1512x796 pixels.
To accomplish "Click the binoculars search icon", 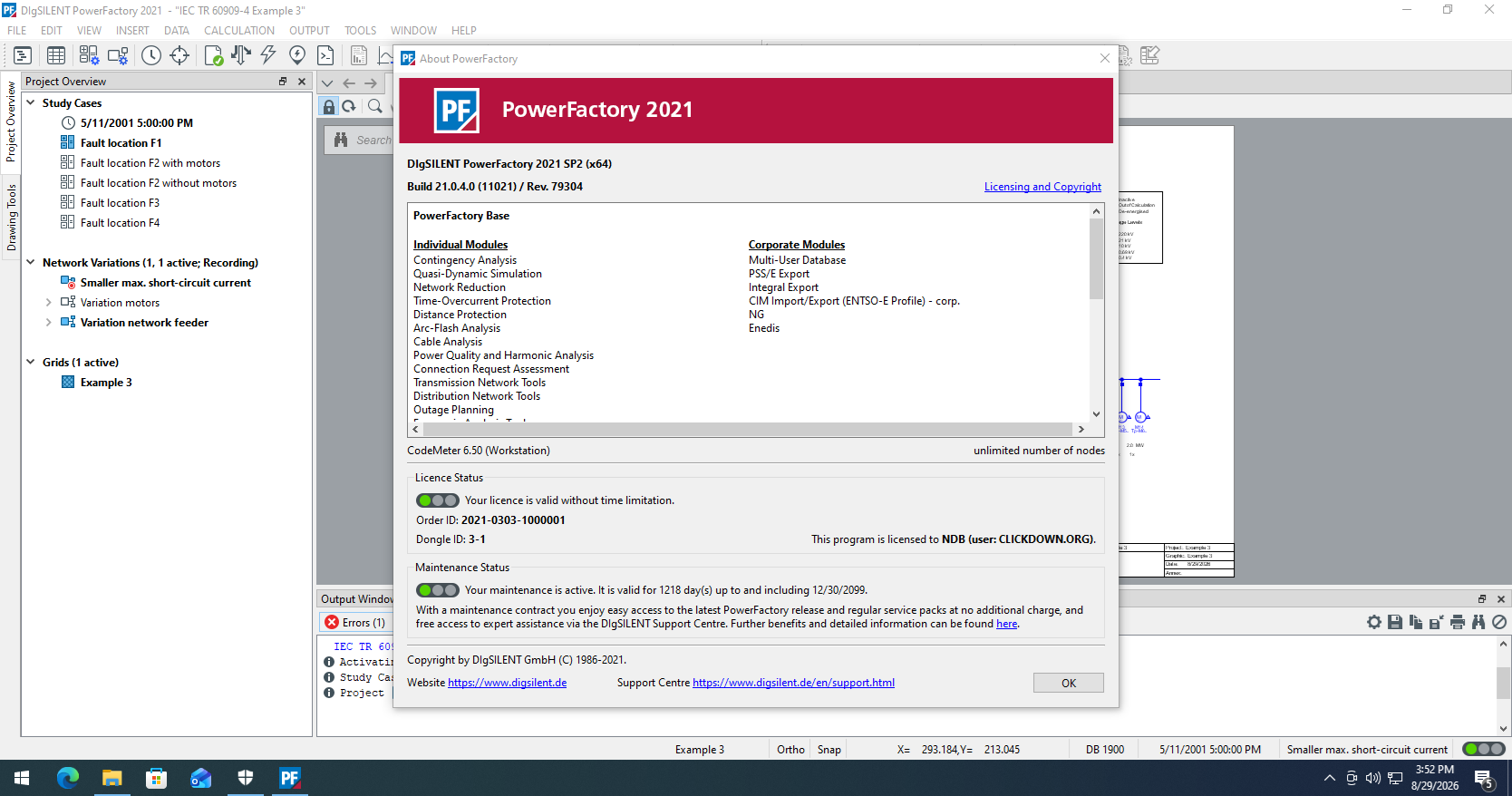I will point(341,140).
